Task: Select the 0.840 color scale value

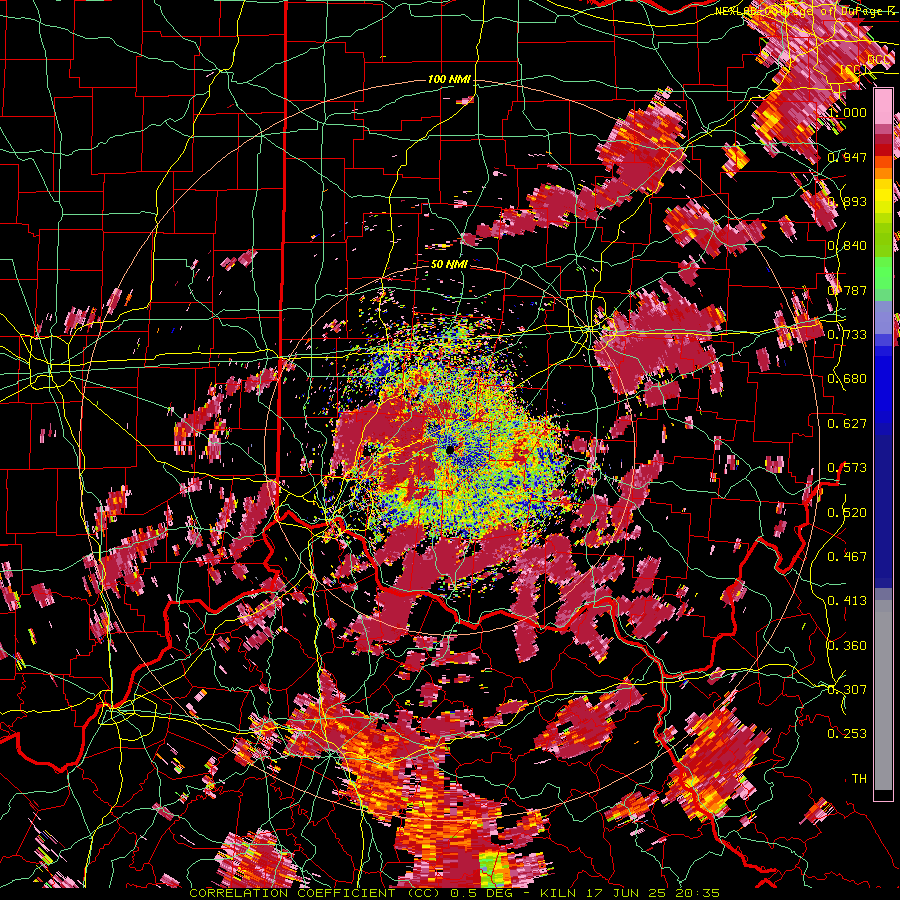Action: pyautogui.click(x=847, y=246)
